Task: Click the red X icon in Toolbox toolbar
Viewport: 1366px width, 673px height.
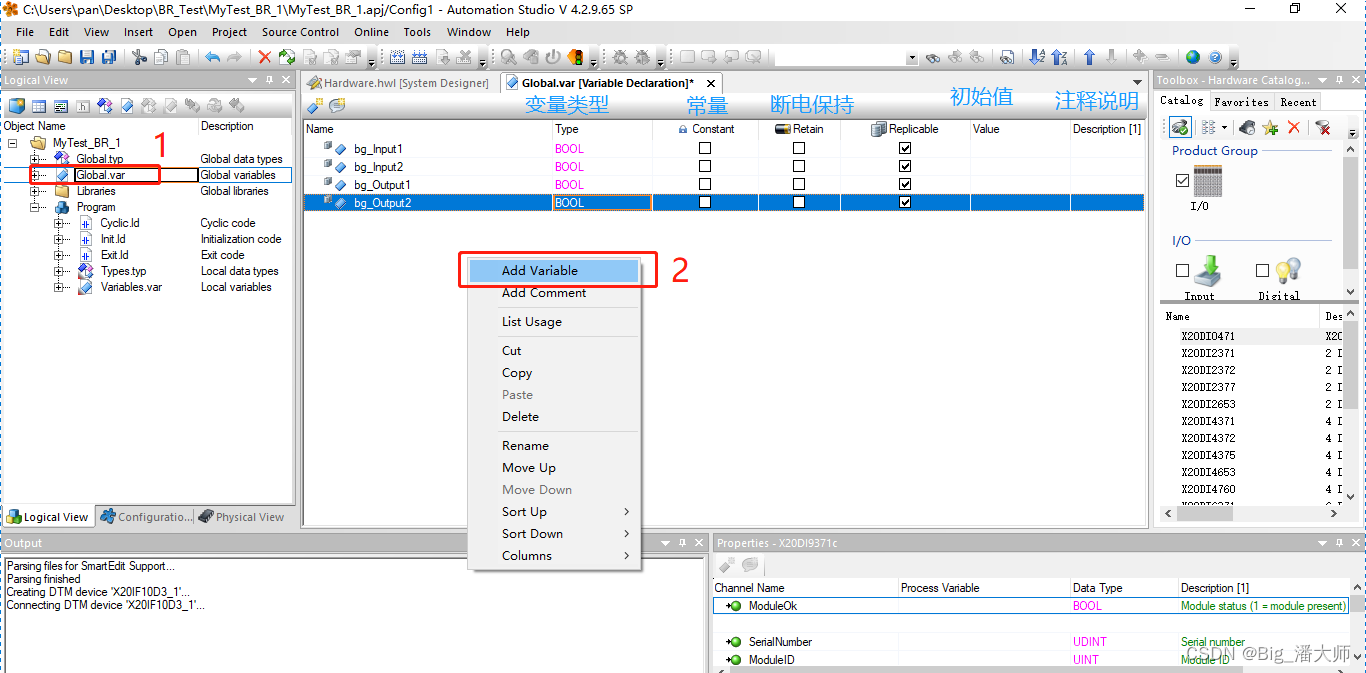Action: pyautogui.click(x=1293, y=127)
